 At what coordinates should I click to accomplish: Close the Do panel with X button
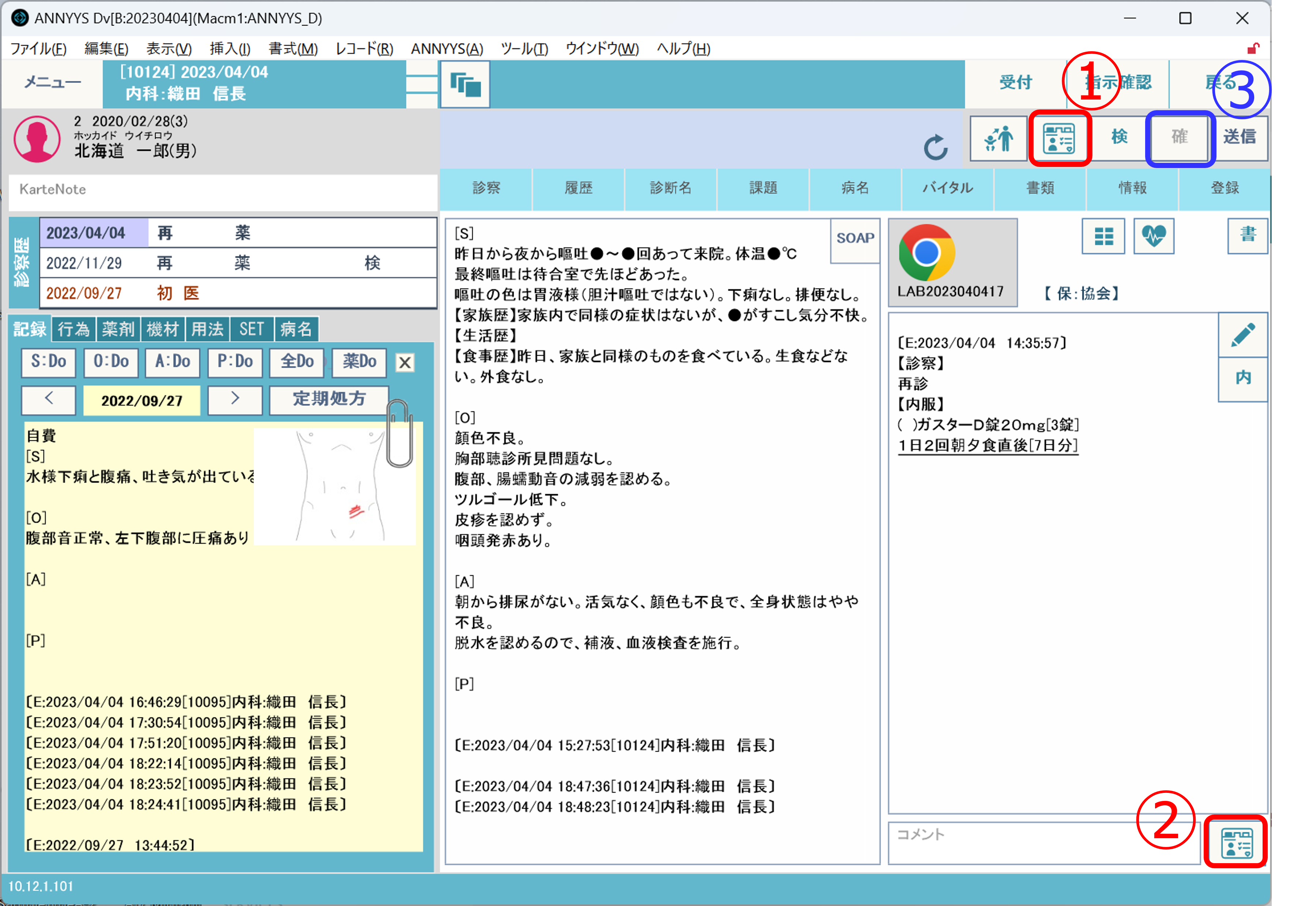point(404,363)
